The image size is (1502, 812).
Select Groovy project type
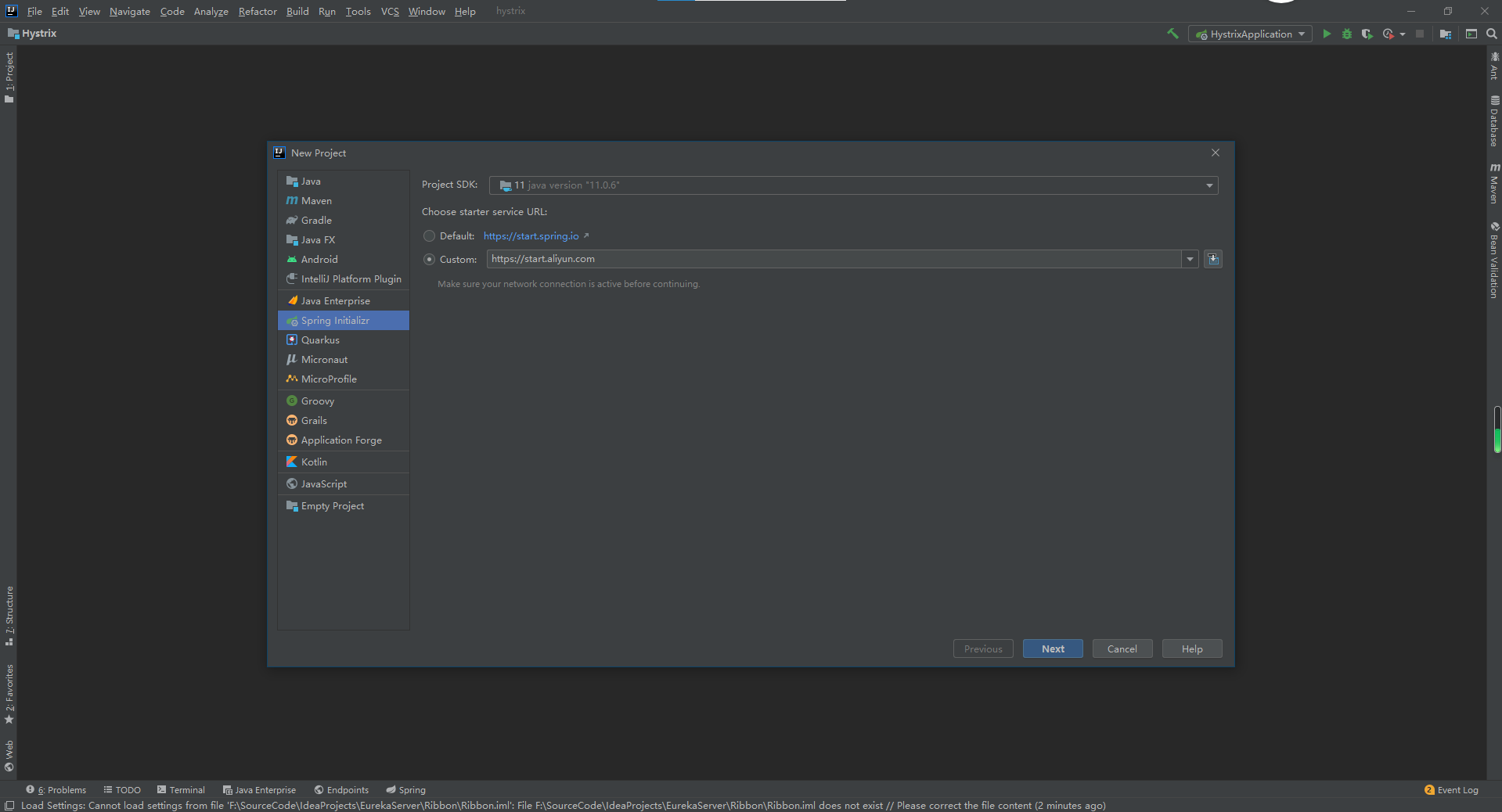click(x=344, y=401)
